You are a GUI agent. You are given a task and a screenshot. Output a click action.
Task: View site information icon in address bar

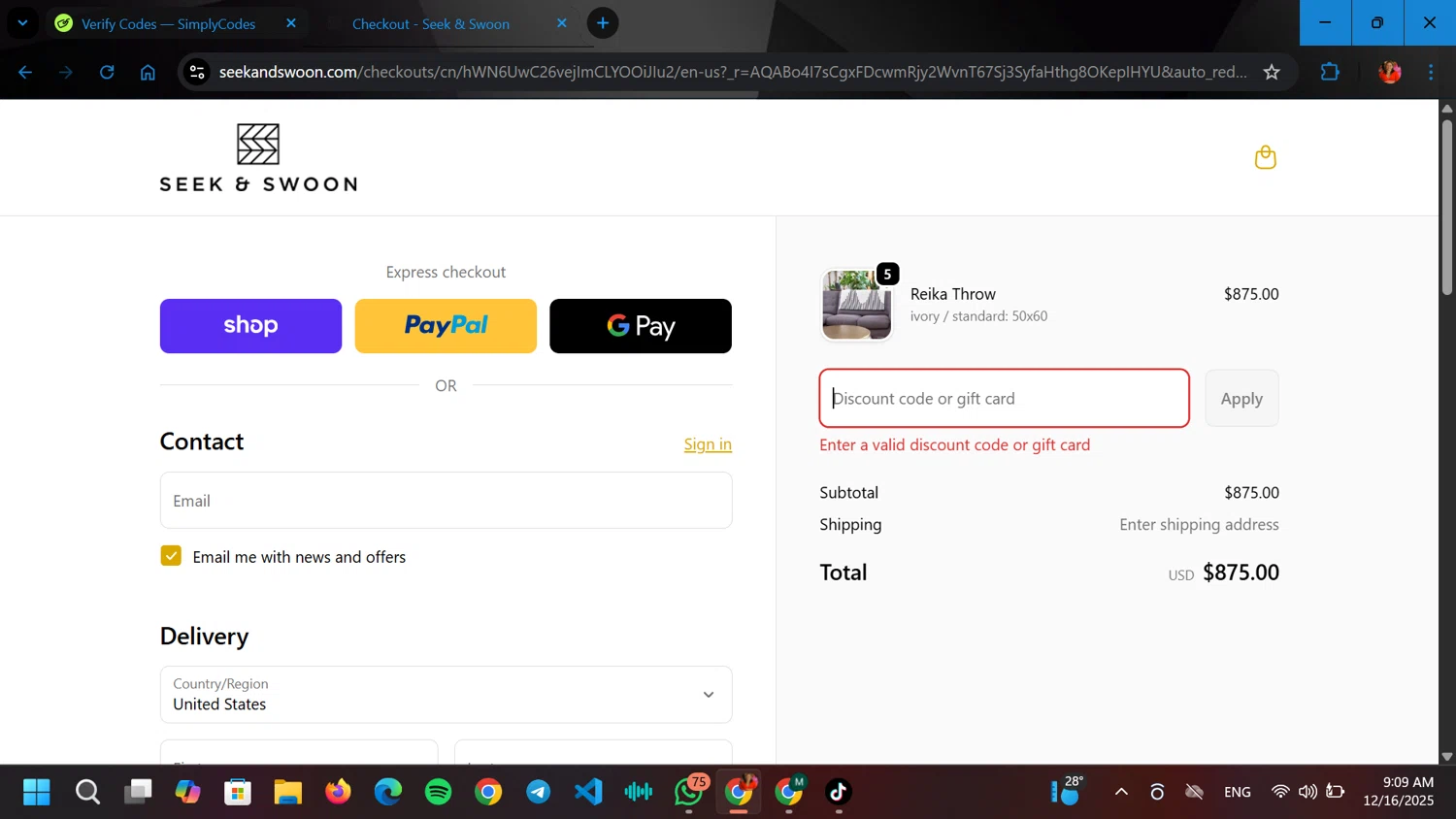(197, 72)
